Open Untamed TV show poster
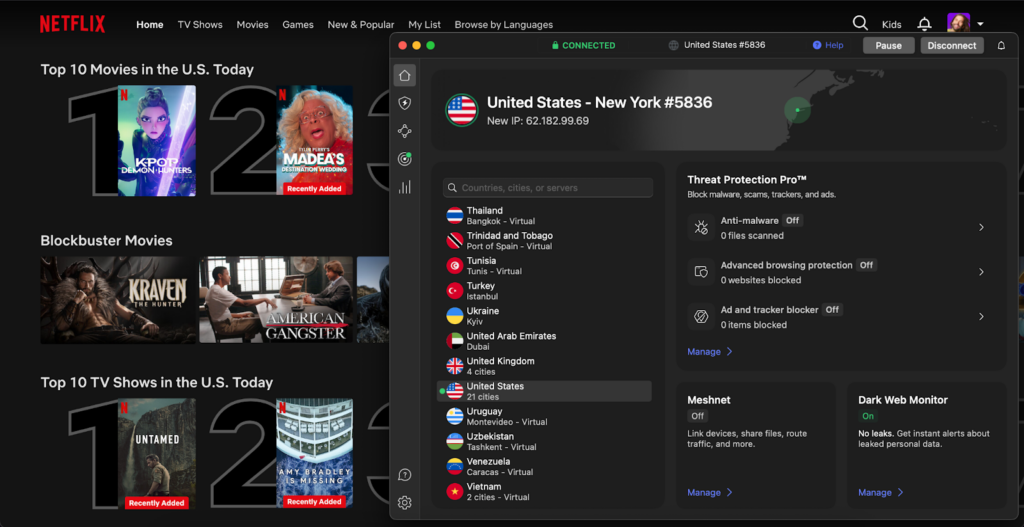Image resolution: width=1024 pixels, height=527 pixels. click(x=157, y=454)
